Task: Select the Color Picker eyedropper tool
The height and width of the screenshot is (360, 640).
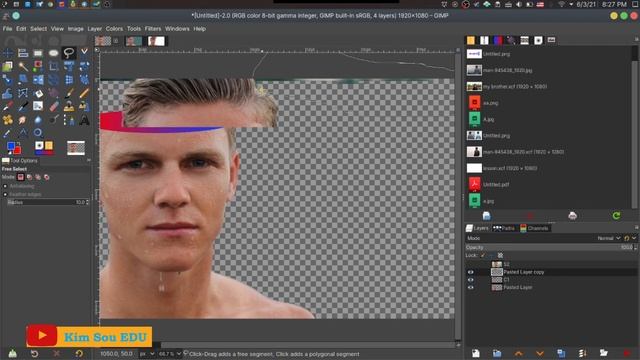Action: [x=7, y=133]
